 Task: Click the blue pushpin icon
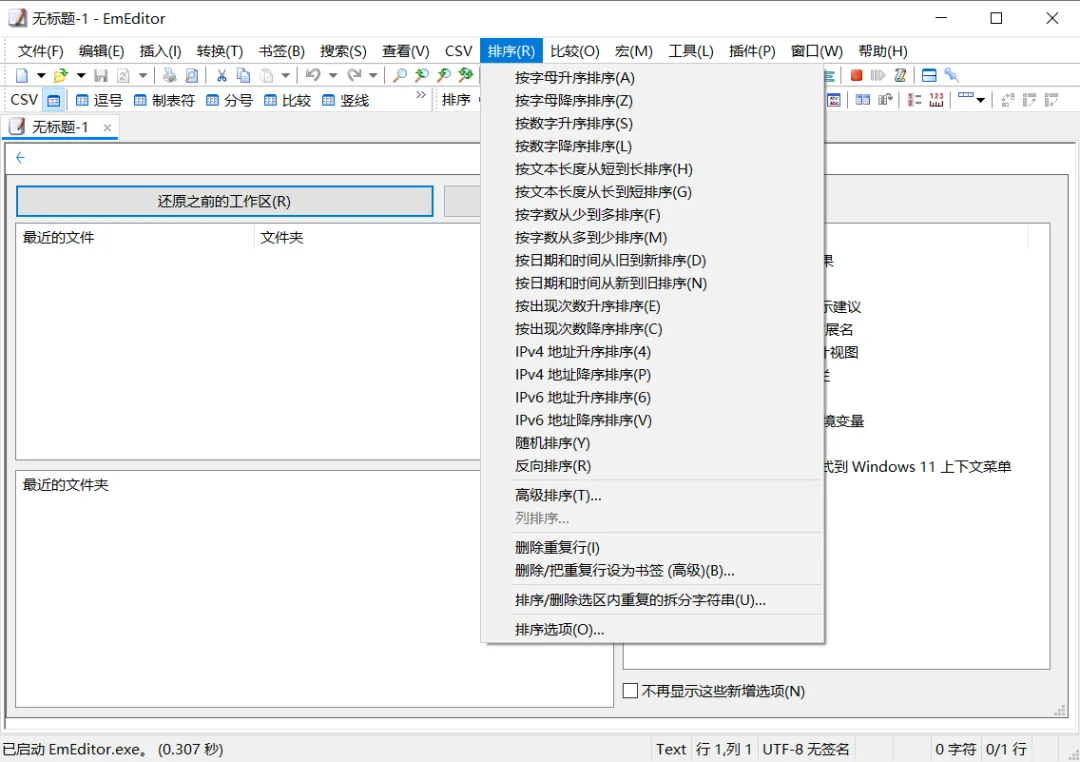(x=951, y=75)
